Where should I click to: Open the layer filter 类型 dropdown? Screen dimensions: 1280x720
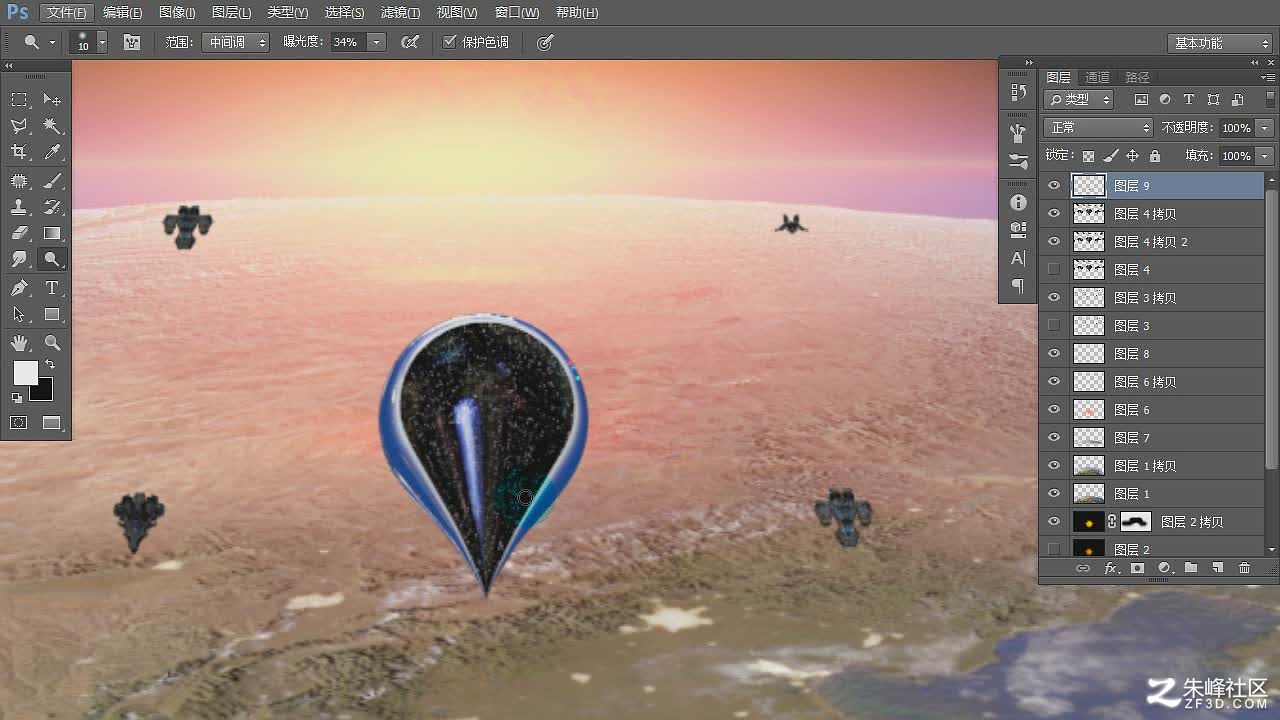coord(1079,99)
